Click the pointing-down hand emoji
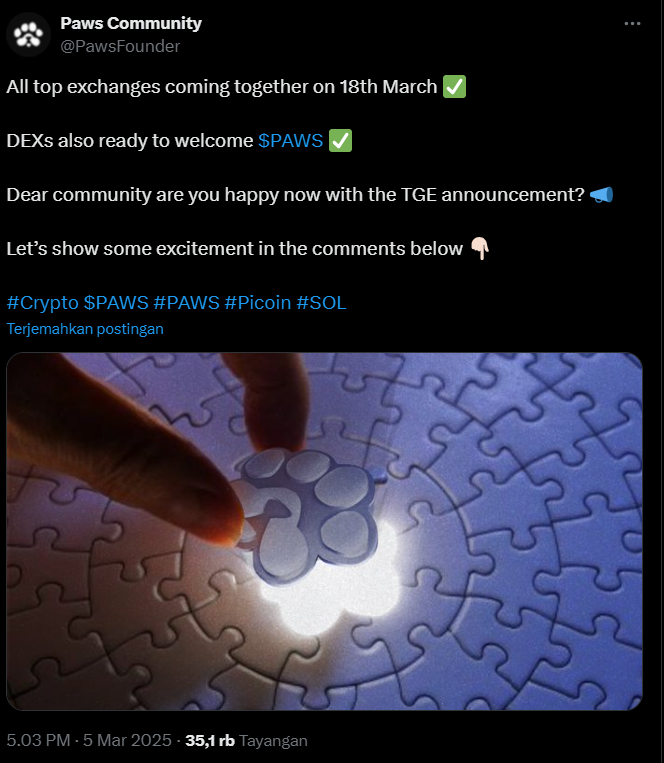This screenshot has width=664, height=763. (x=480, y=249)
